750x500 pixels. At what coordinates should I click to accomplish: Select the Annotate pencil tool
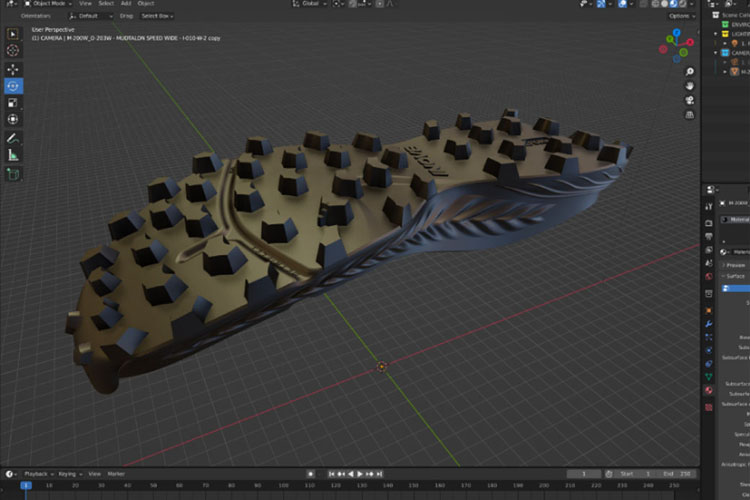click(13, 138)
